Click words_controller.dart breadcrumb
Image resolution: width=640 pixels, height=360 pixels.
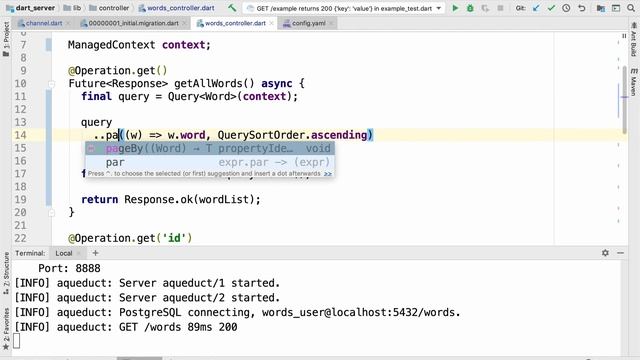(x=176, y=8)
